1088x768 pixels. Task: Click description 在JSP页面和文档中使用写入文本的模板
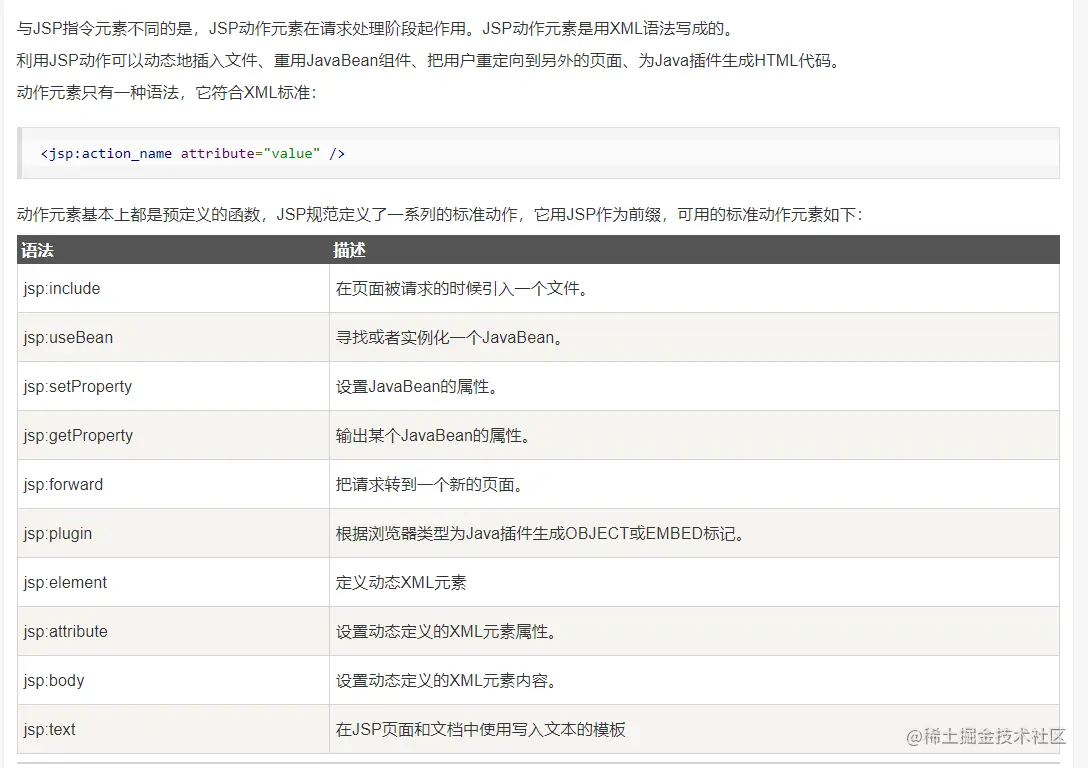(x=480, y=730)
